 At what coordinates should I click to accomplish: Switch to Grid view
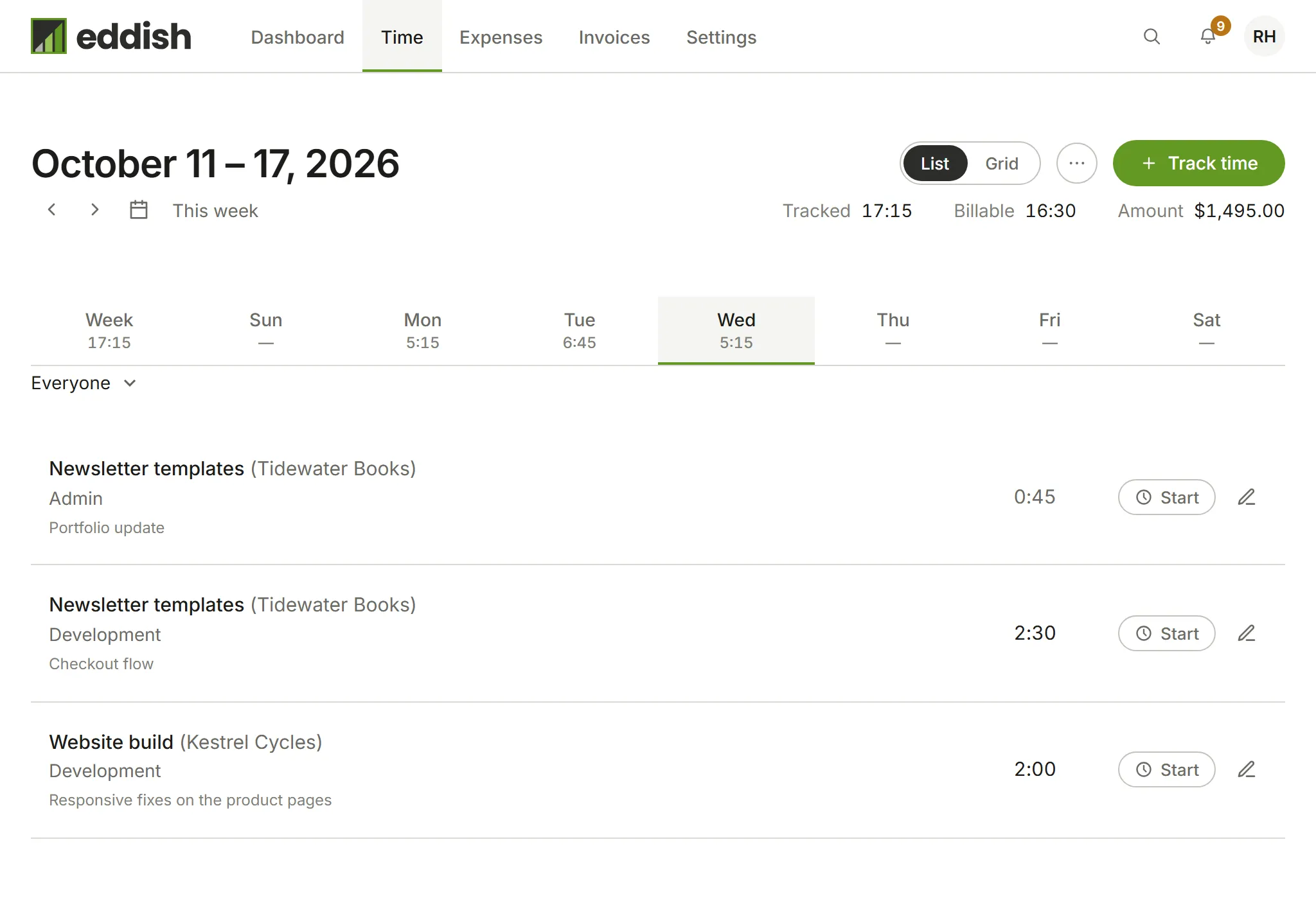1002,163
